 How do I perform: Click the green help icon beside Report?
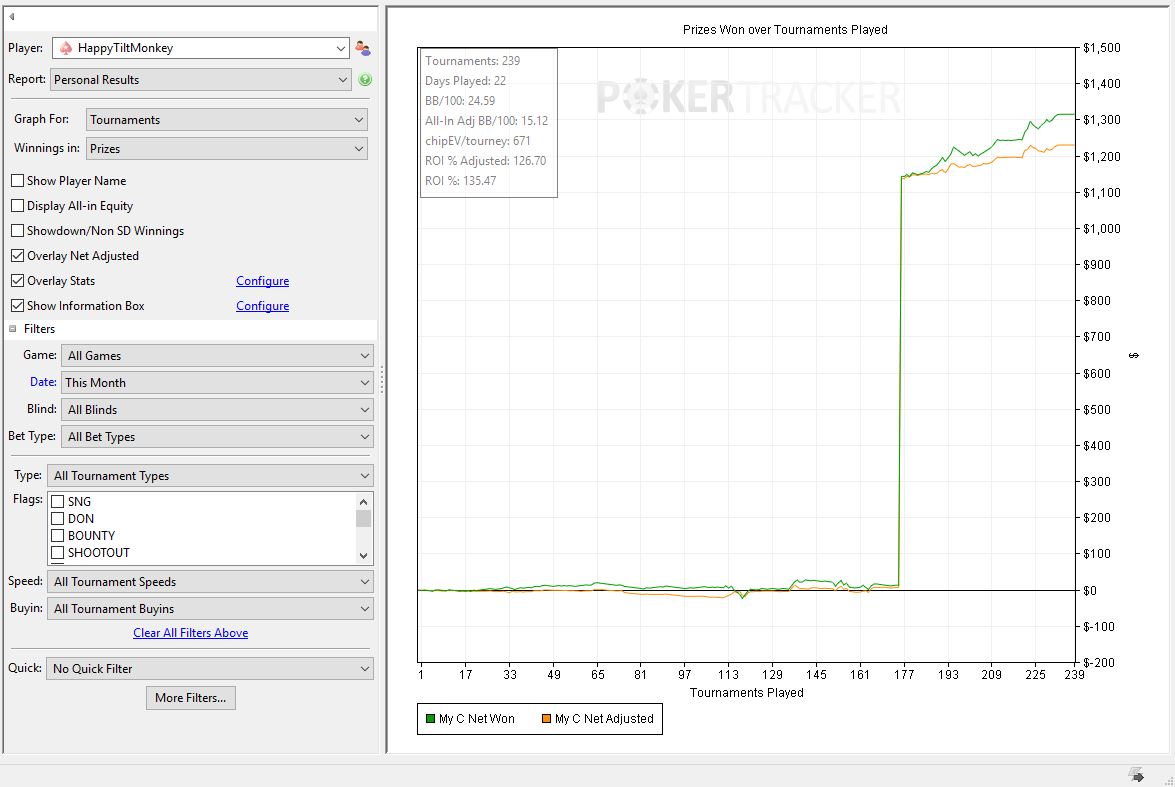point(365,79)
